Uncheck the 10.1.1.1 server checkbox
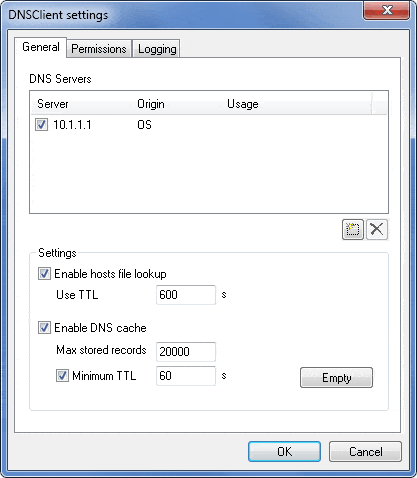Image resolution: width=417 pixels, height=478 pixels. point(41,125)
